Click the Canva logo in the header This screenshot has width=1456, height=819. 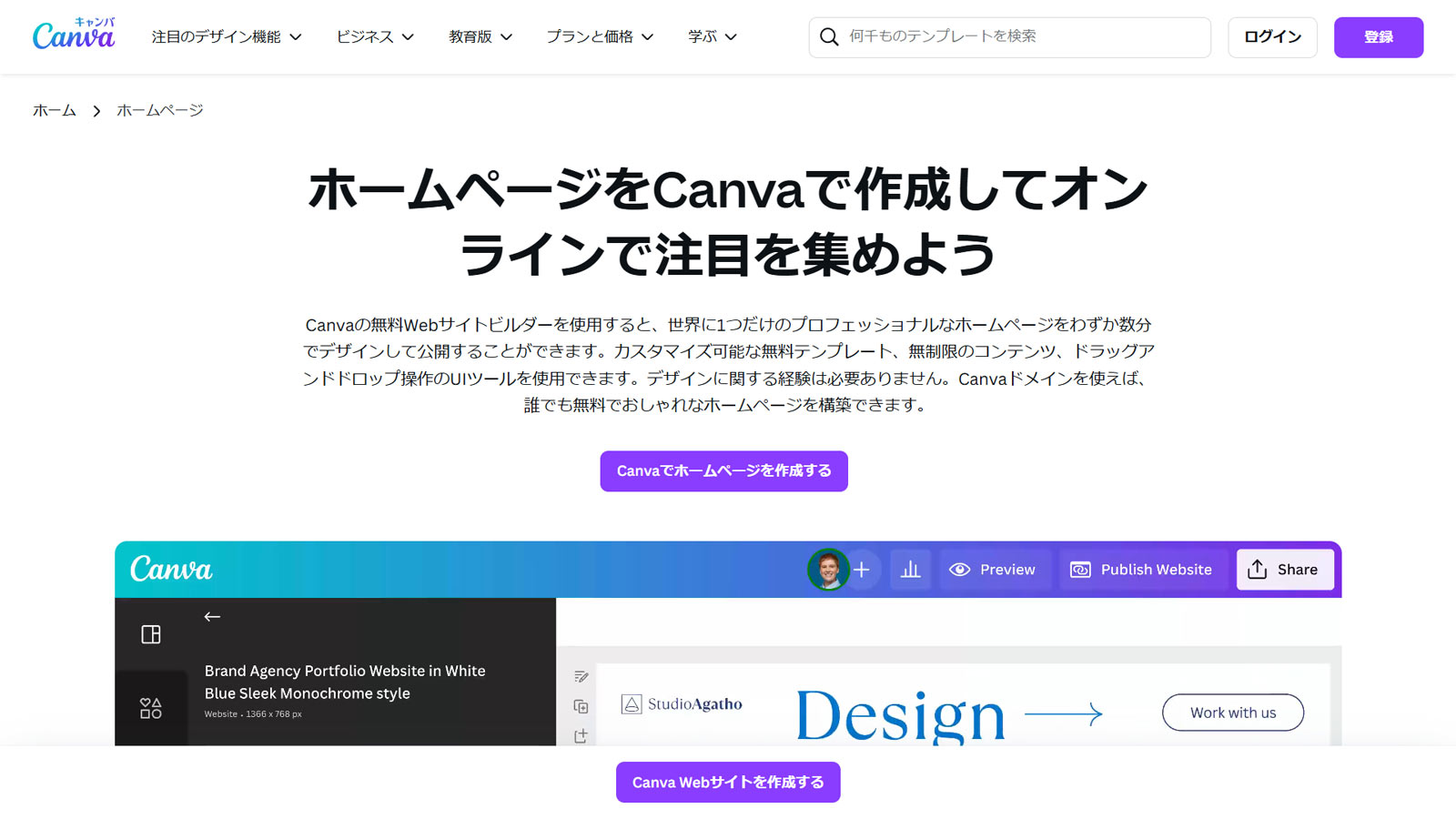coord(74,35)
